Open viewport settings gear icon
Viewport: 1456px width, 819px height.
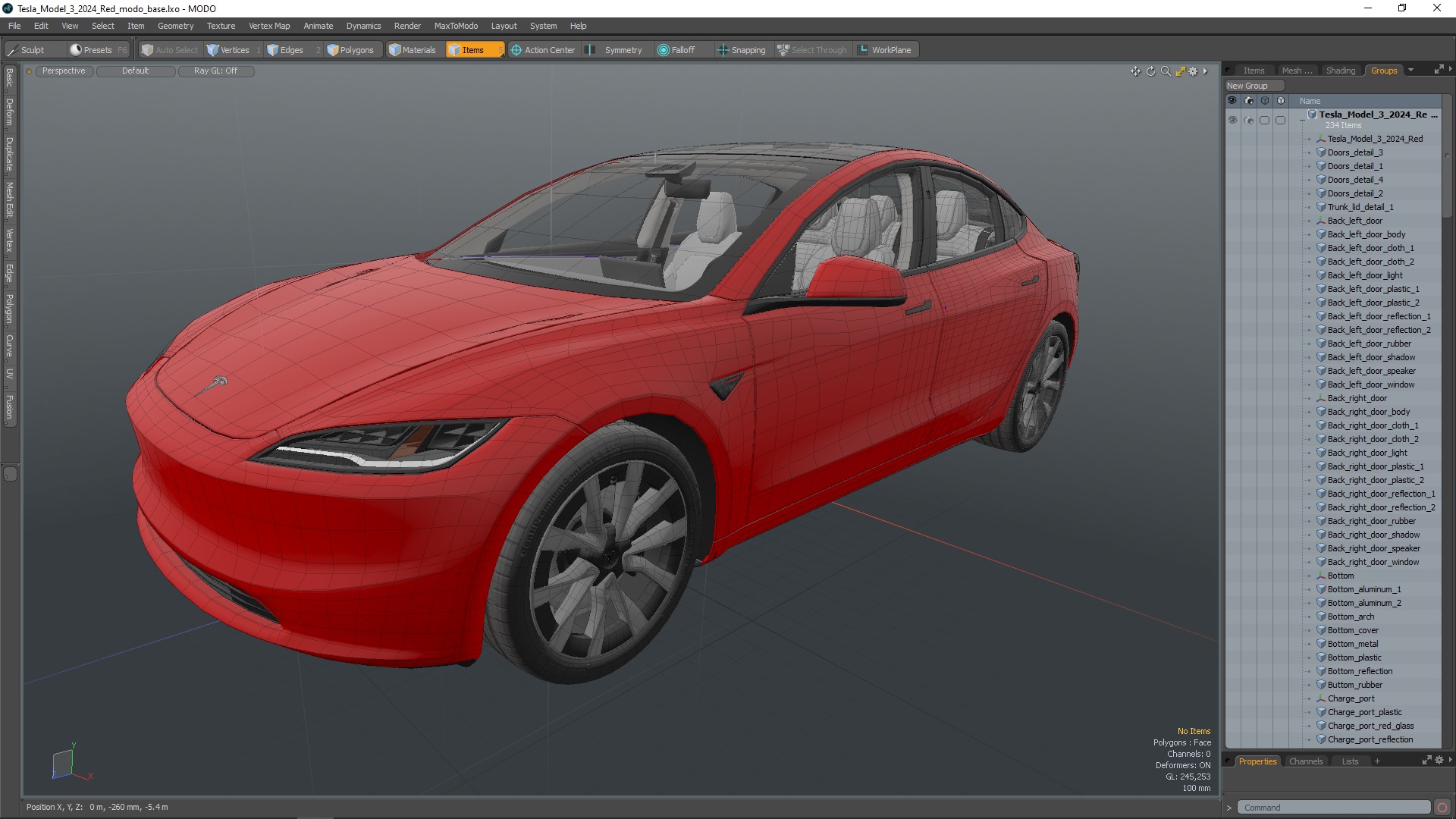coord(1193,71)
